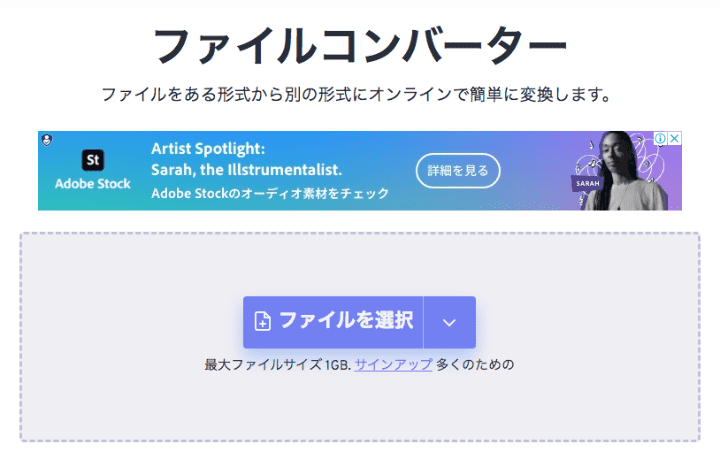
Task: Click the subtitle describing online file conversion
Action: click(356, 95)
